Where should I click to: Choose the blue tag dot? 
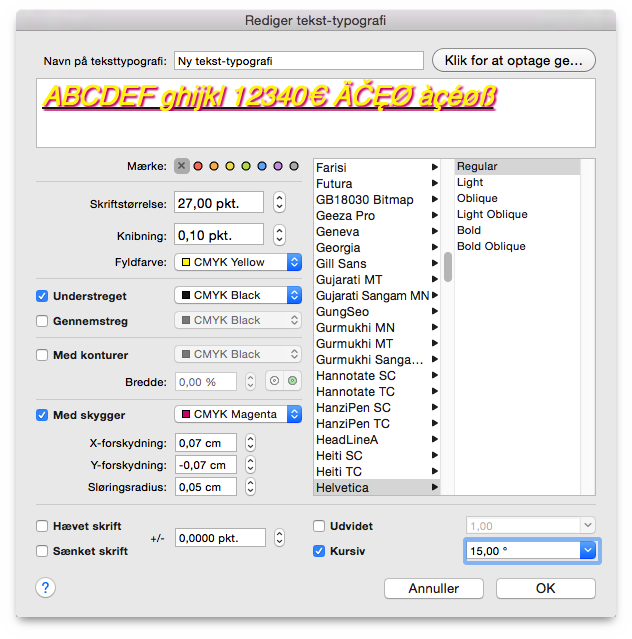[262, 166]
